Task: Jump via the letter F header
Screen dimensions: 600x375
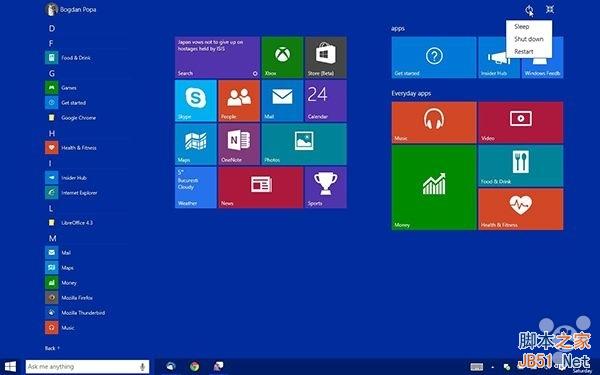Action: coord(51,43)
